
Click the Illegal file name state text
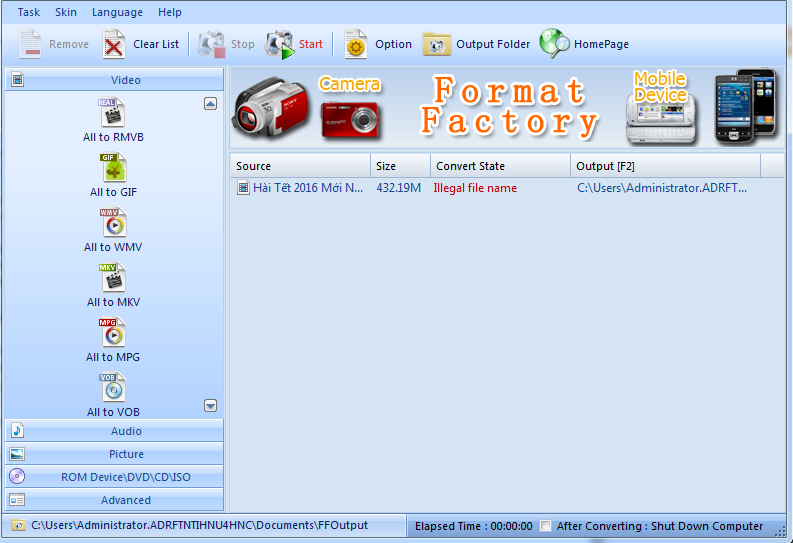(475, 188)
